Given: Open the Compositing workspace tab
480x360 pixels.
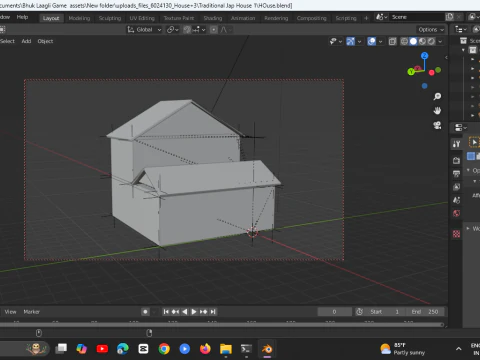Looking at the screenshot, I should pos(311,18).
